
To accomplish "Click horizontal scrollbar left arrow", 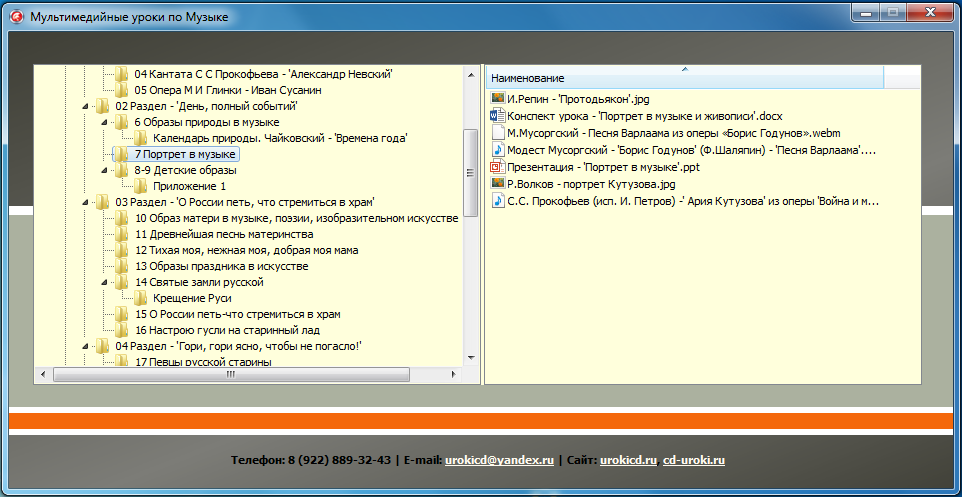I will (x=42, y=374).
